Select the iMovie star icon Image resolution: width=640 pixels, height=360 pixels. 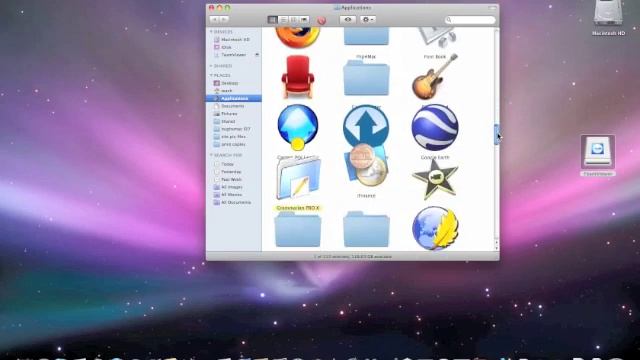point(435,179)
